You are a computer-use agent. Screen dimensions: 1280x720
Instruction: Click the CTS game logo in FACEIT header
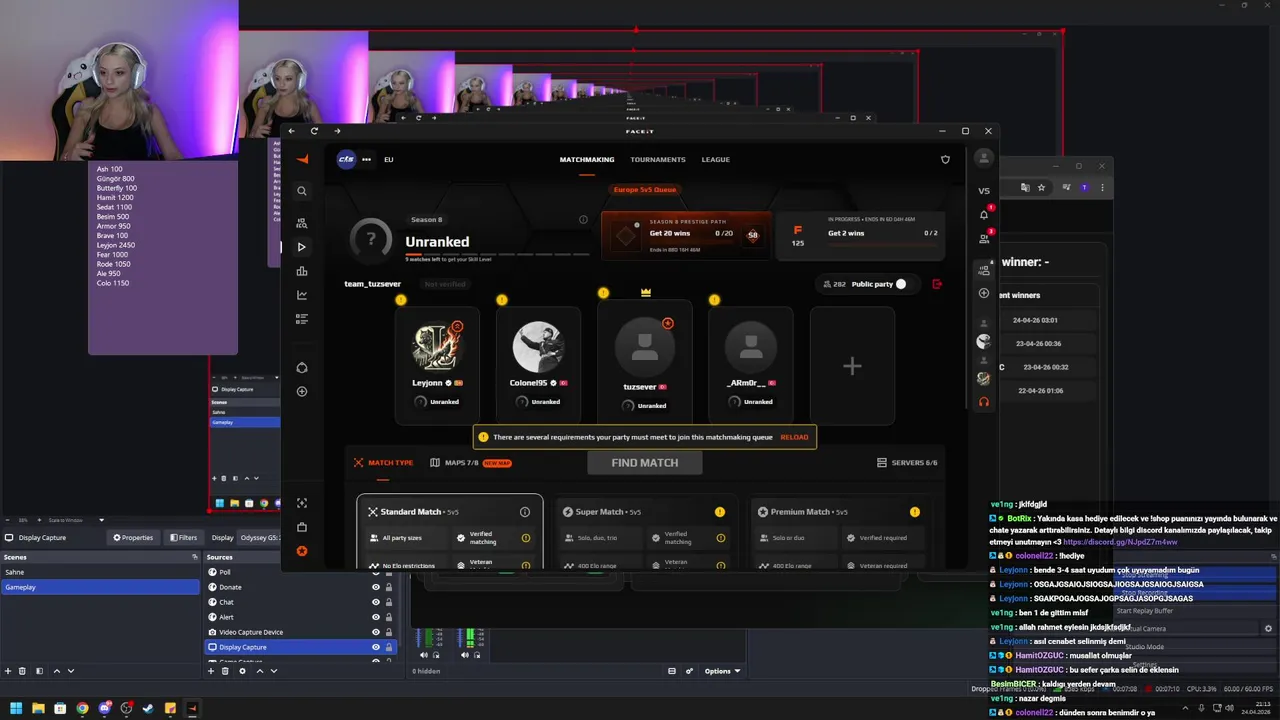tap(346, 159)
